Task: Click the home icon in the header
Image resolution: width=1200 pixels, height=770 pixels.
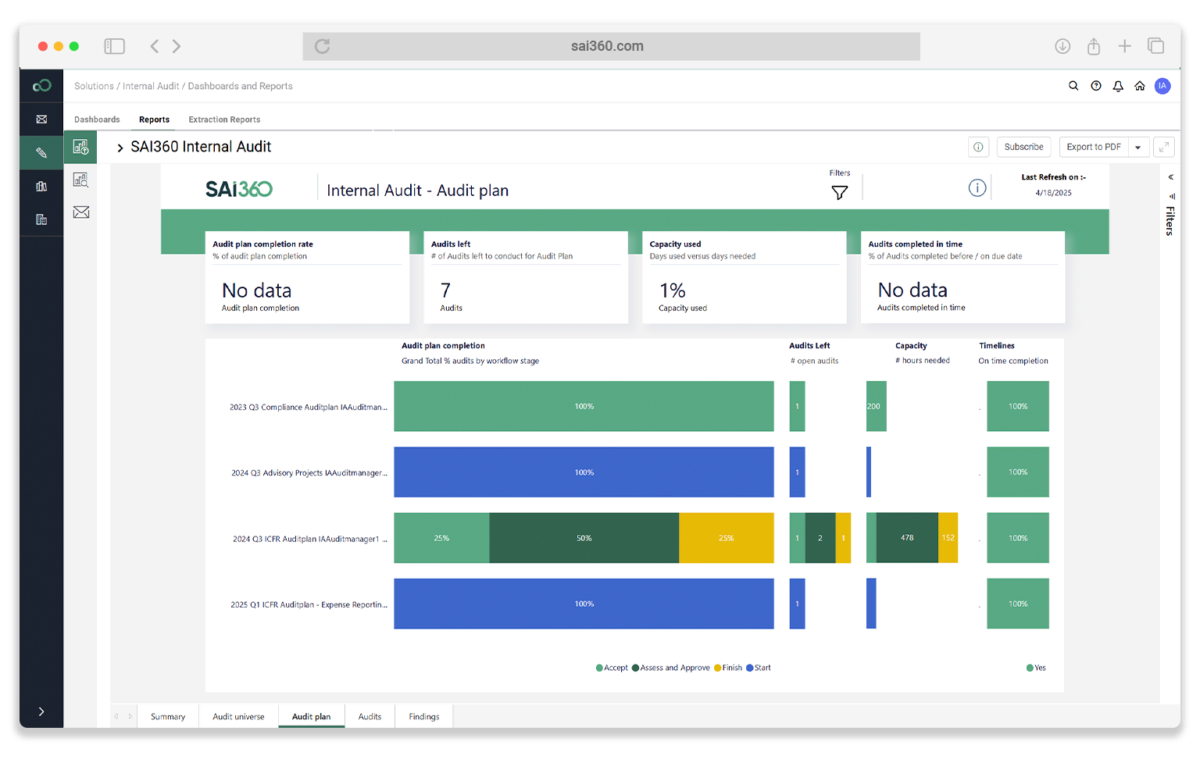Action: (x=1139, y=86)
